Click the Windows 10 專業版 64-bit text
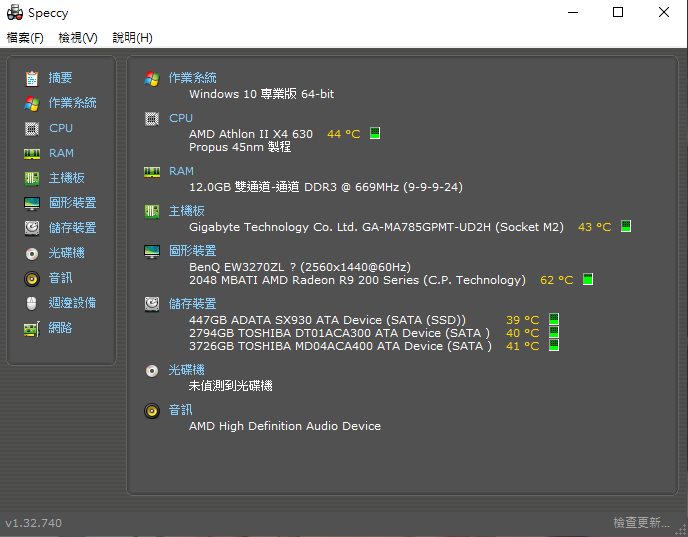This screenshot has width=688, height=537. tap(262, 94)
